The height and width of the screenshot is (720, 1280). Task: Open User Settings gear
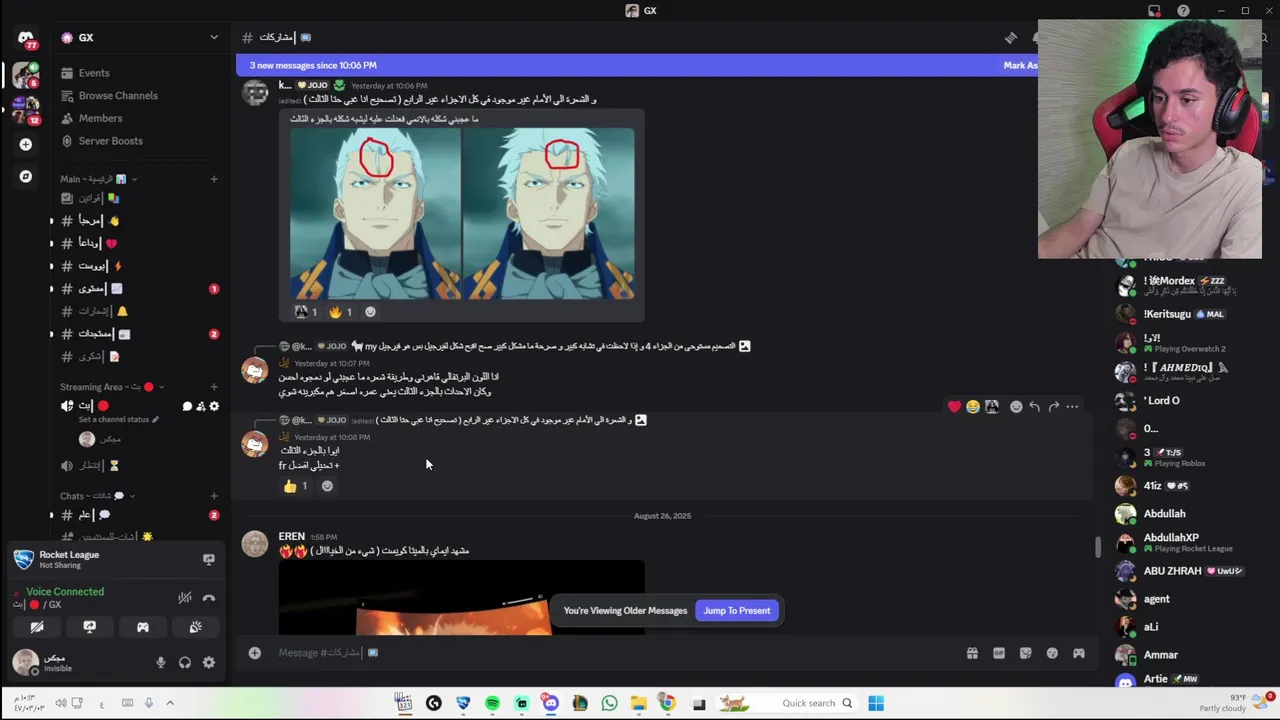pos(208,662)
